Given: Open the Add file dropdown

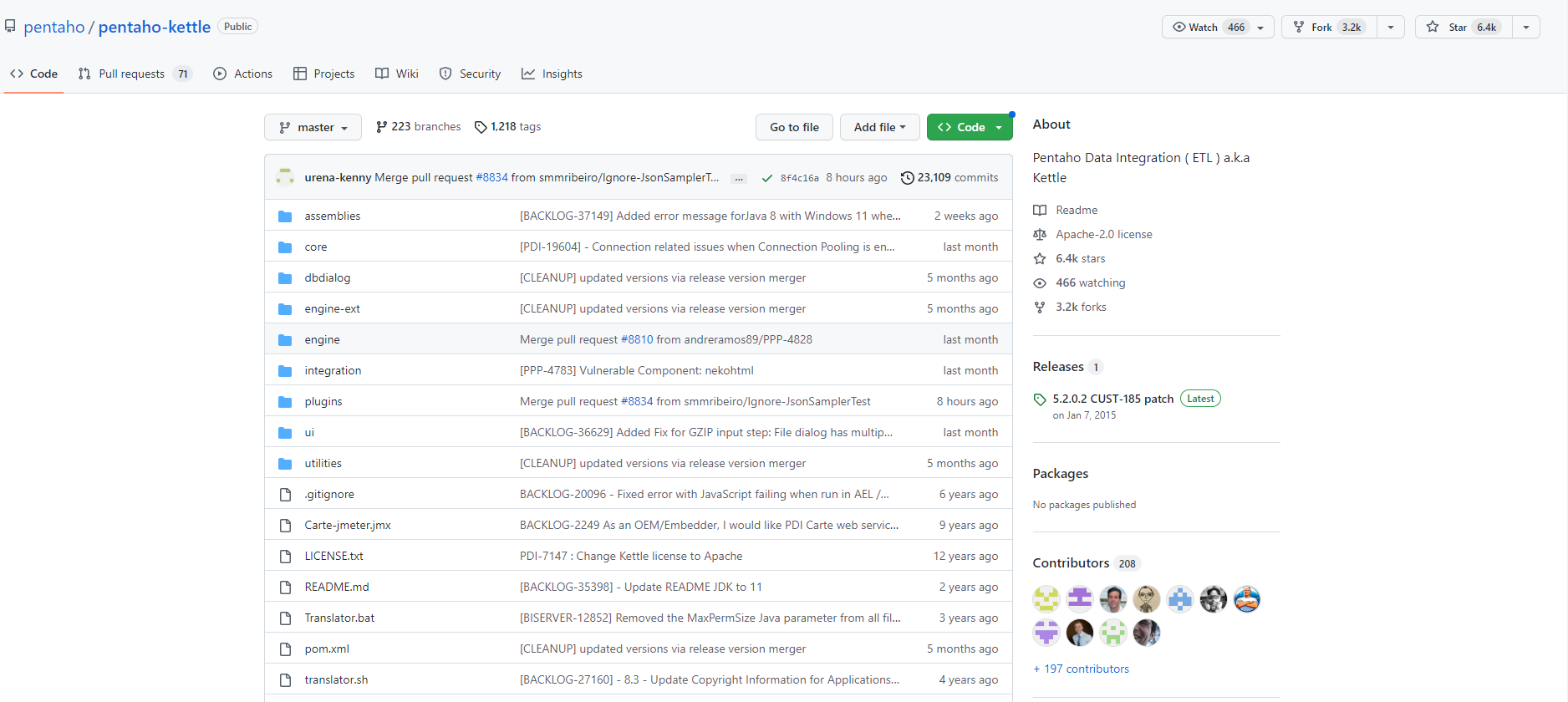Looking at the screenshot, I should click(879, 127).
